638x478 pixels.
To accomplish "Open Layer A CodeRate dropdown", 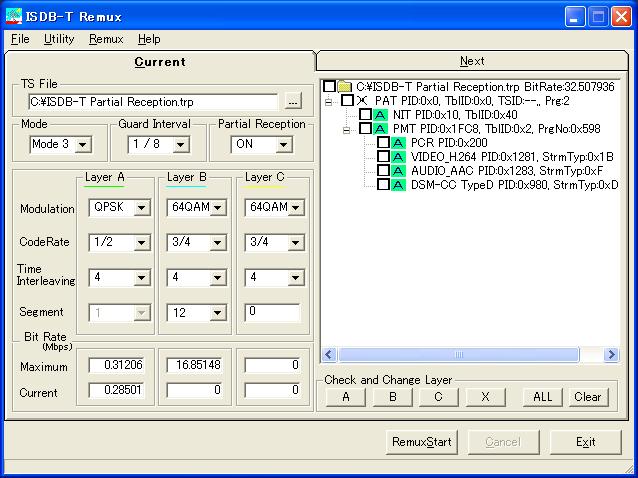I will pyautogui.click(x=141, y=243).
